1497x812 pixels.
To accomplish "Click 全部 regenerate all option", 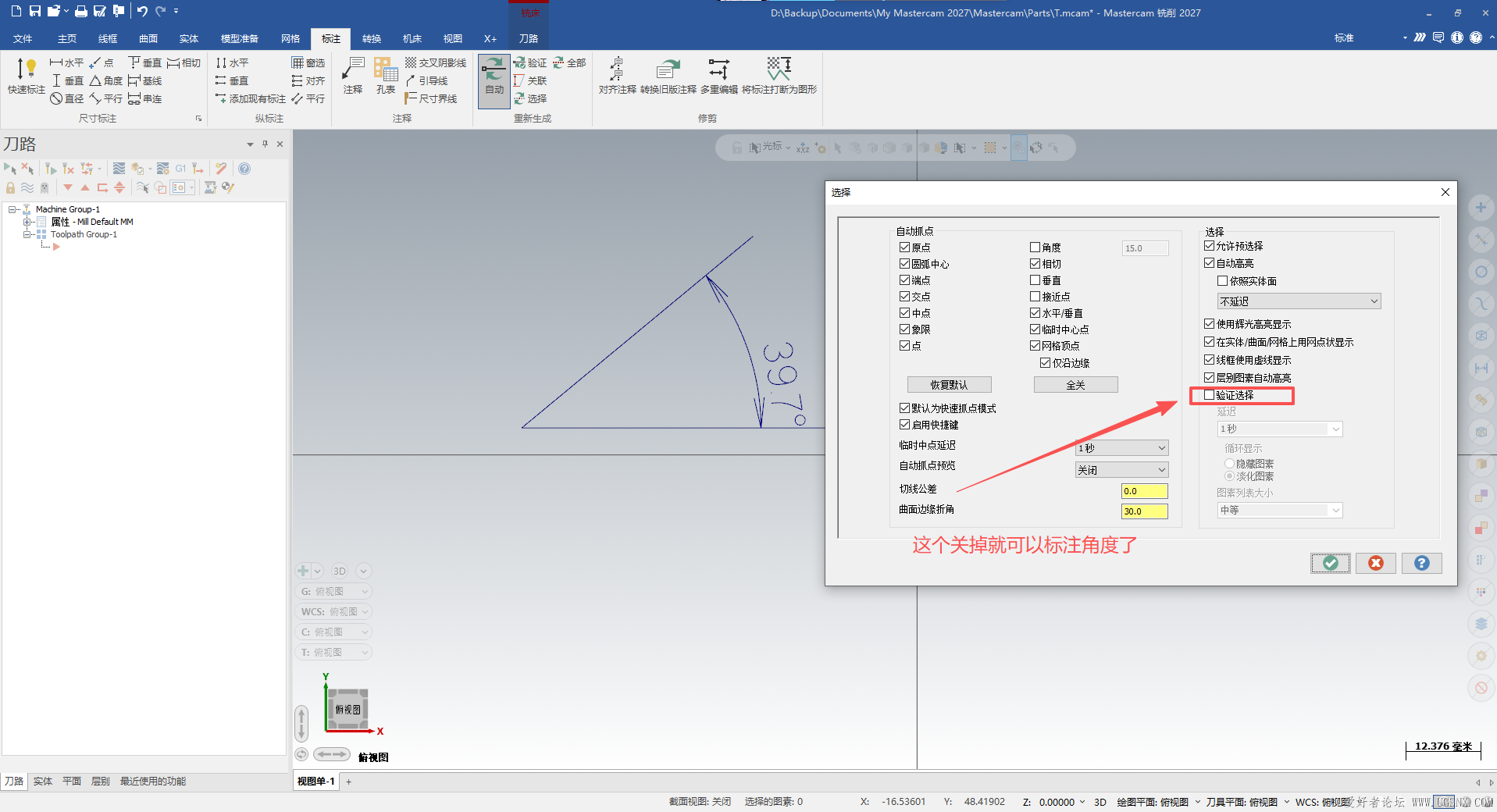I will pos(569,62).
